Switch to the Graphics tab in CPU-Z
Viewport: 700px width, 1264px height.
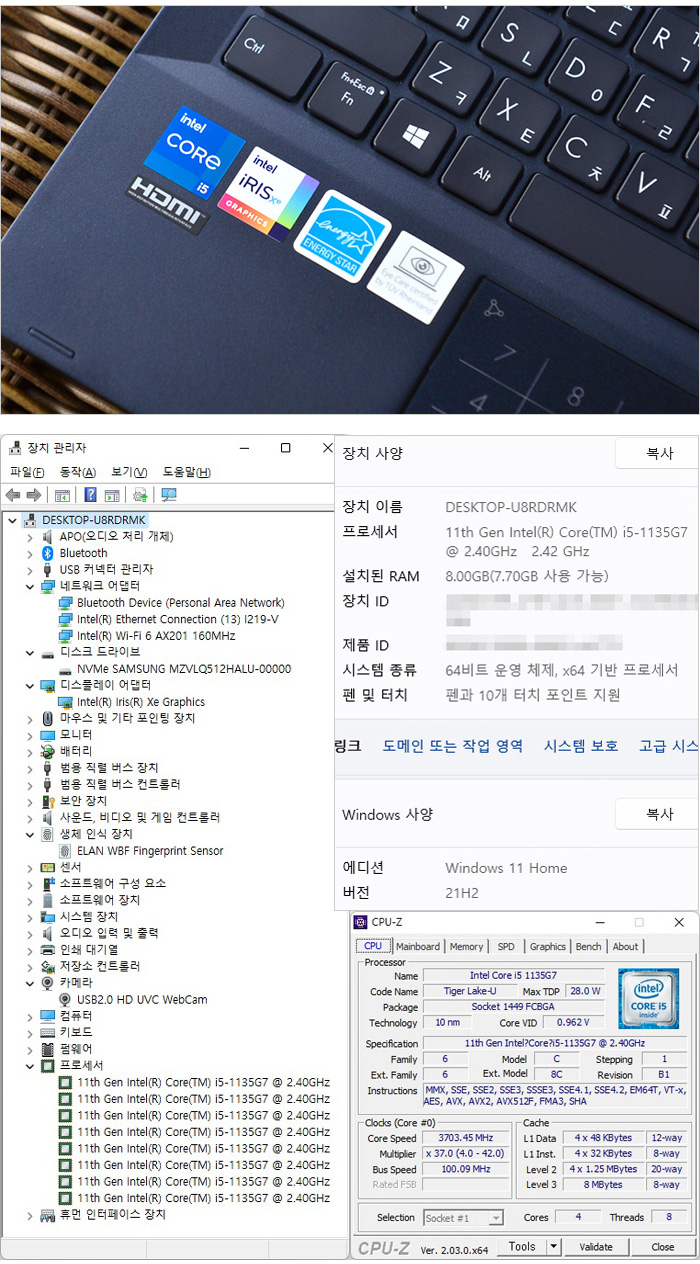click(x=547, y=946)
